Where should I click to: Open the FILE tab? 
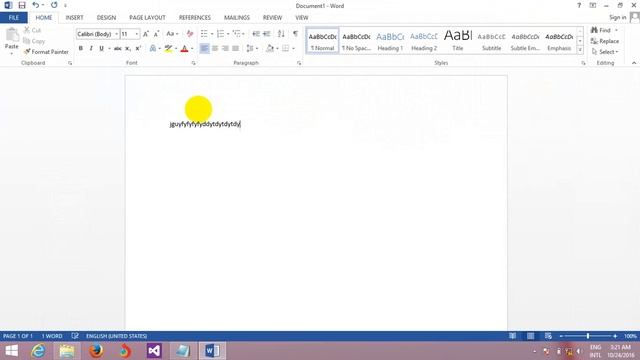point(13,18)
